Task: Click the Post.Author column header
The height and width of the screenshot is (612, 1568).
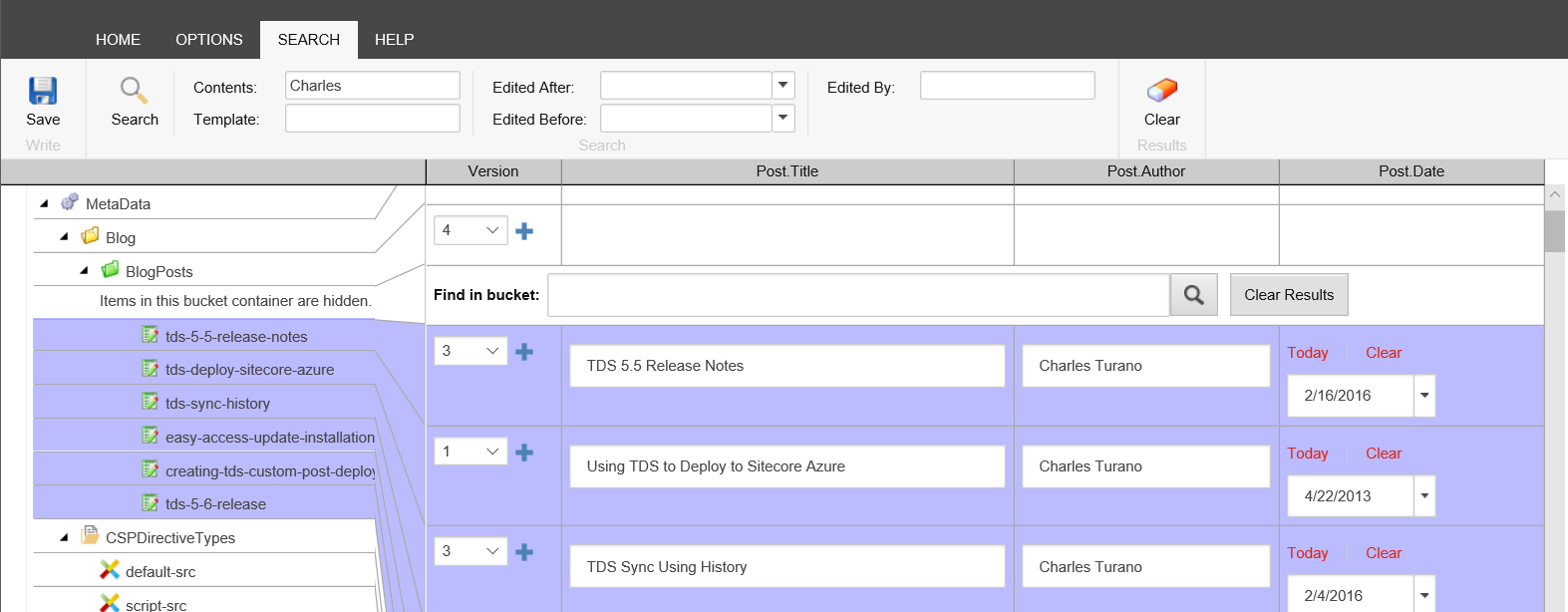Action: pyautogui.click(x=1146, y=171)
